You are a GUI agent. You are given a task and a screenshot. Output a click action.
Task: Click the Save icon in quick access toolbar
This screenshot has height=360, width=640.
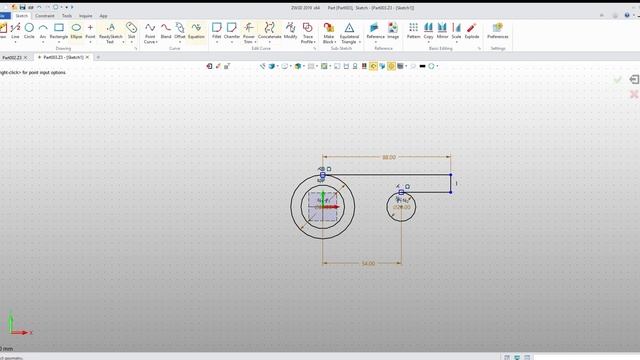pyautogui.click(x=22, y=7)
